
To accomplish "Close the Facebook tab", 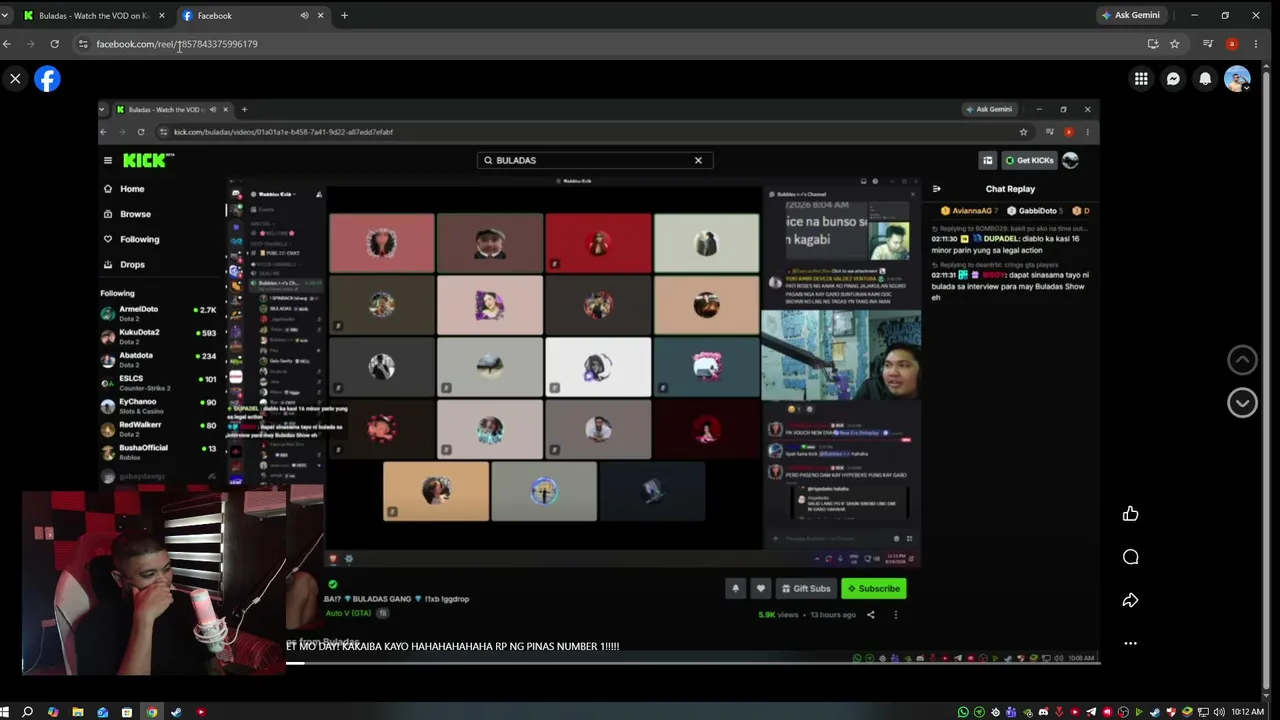I will tap(321, 16).
